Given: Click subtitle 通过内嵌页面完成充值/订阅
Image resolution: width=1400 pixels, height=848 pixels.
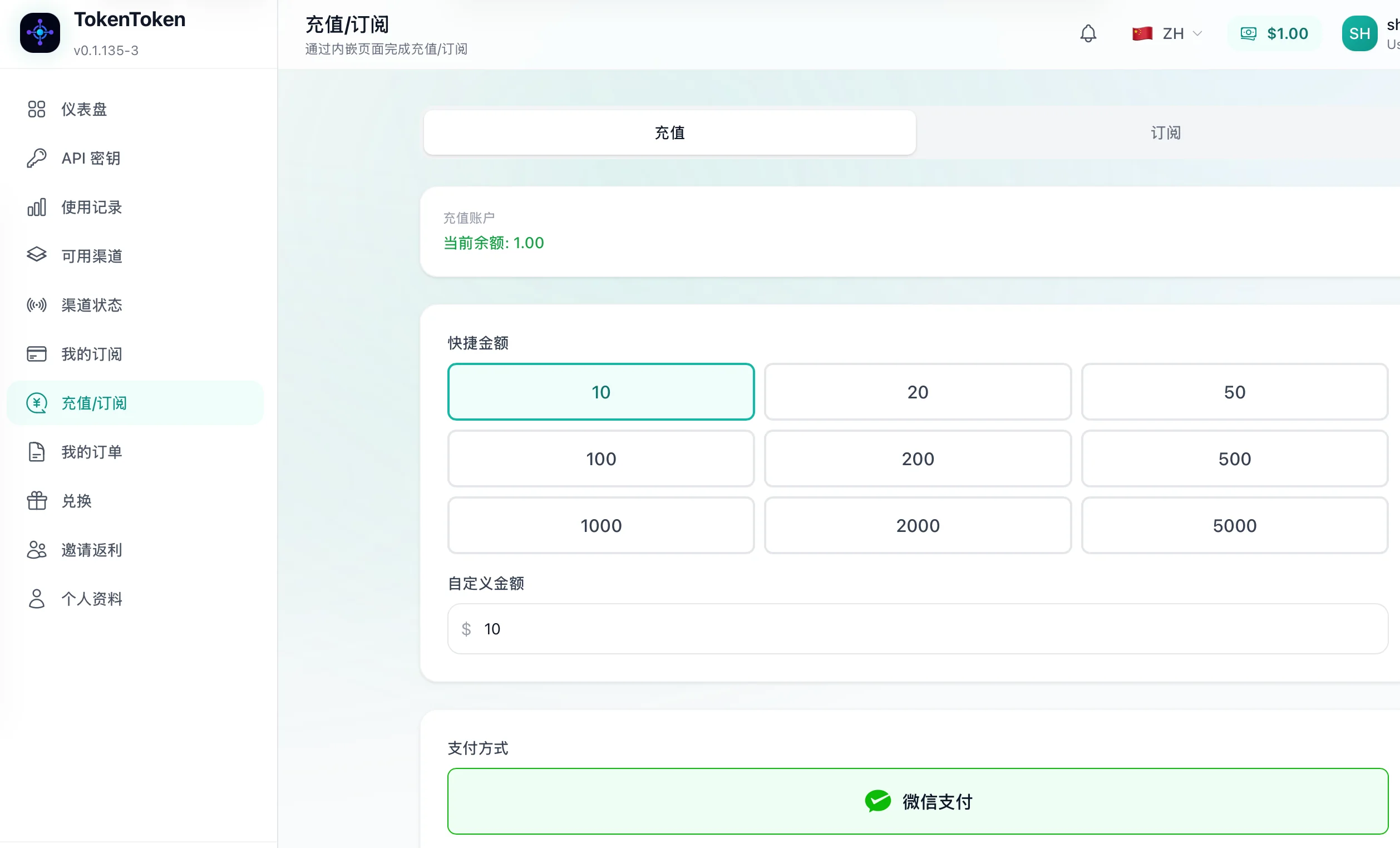Looking at the screenshot, I should pos(386,49).
